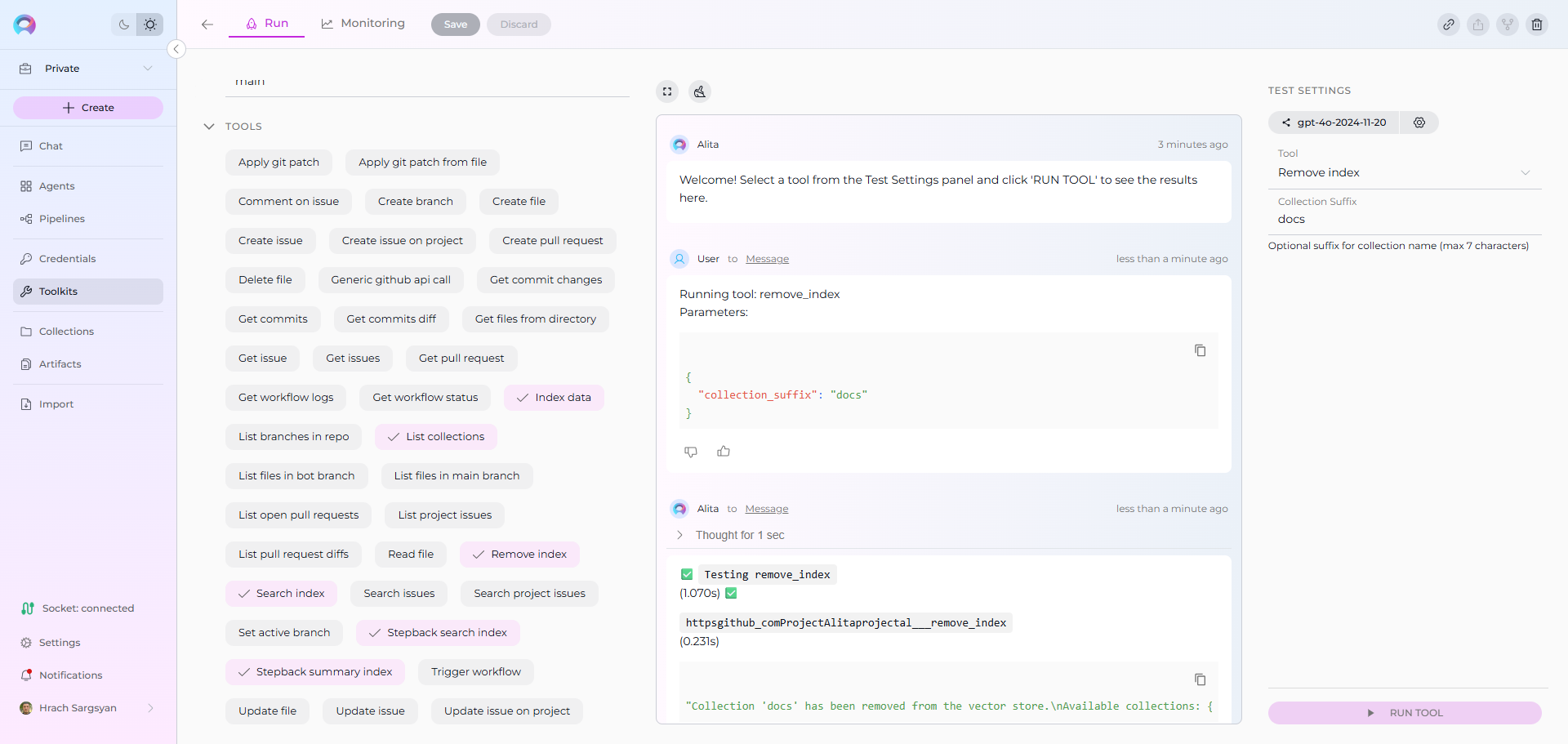This screenshot has width=1568, height=744.
Task: Deselect Stepback search index tool
Action: pos(438,633)
